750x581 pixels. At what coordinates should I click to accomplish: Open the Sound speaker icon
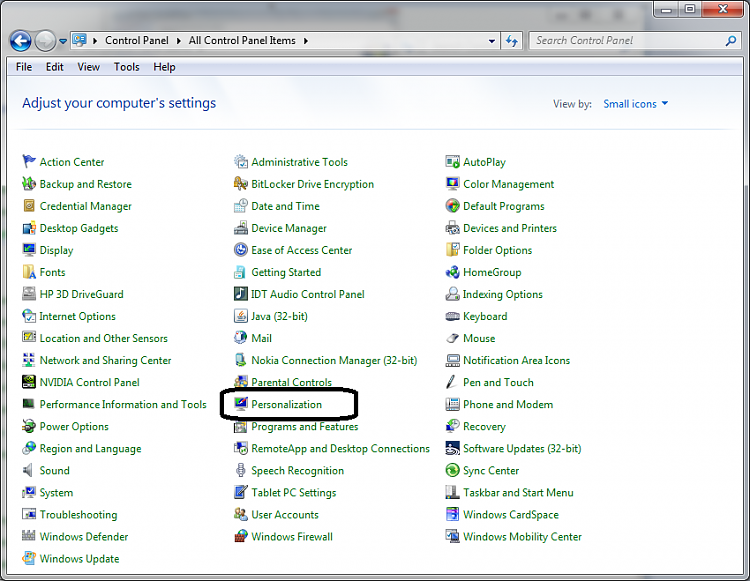29,470
